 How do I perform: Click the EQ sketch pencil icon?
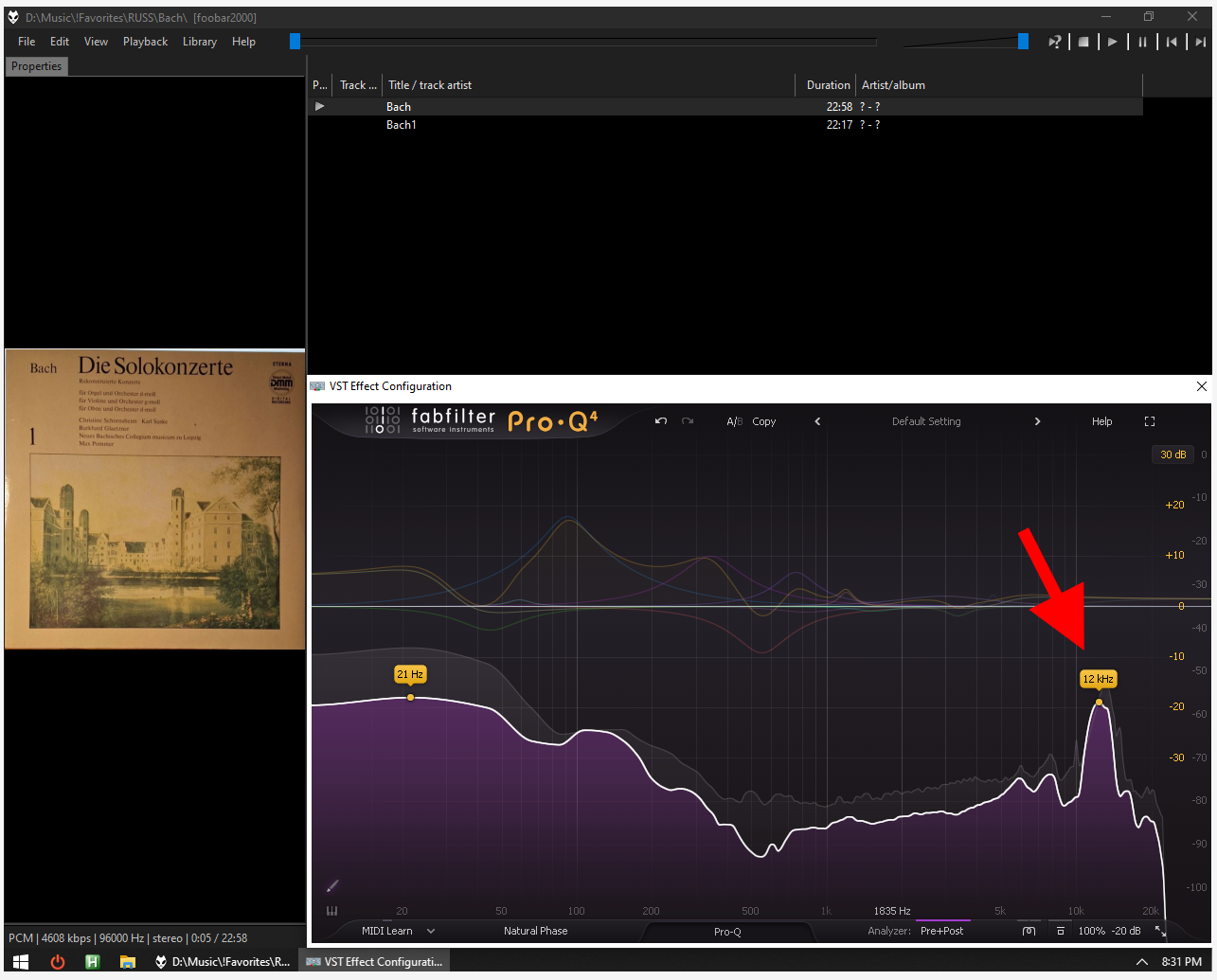[x=332, y=886]
